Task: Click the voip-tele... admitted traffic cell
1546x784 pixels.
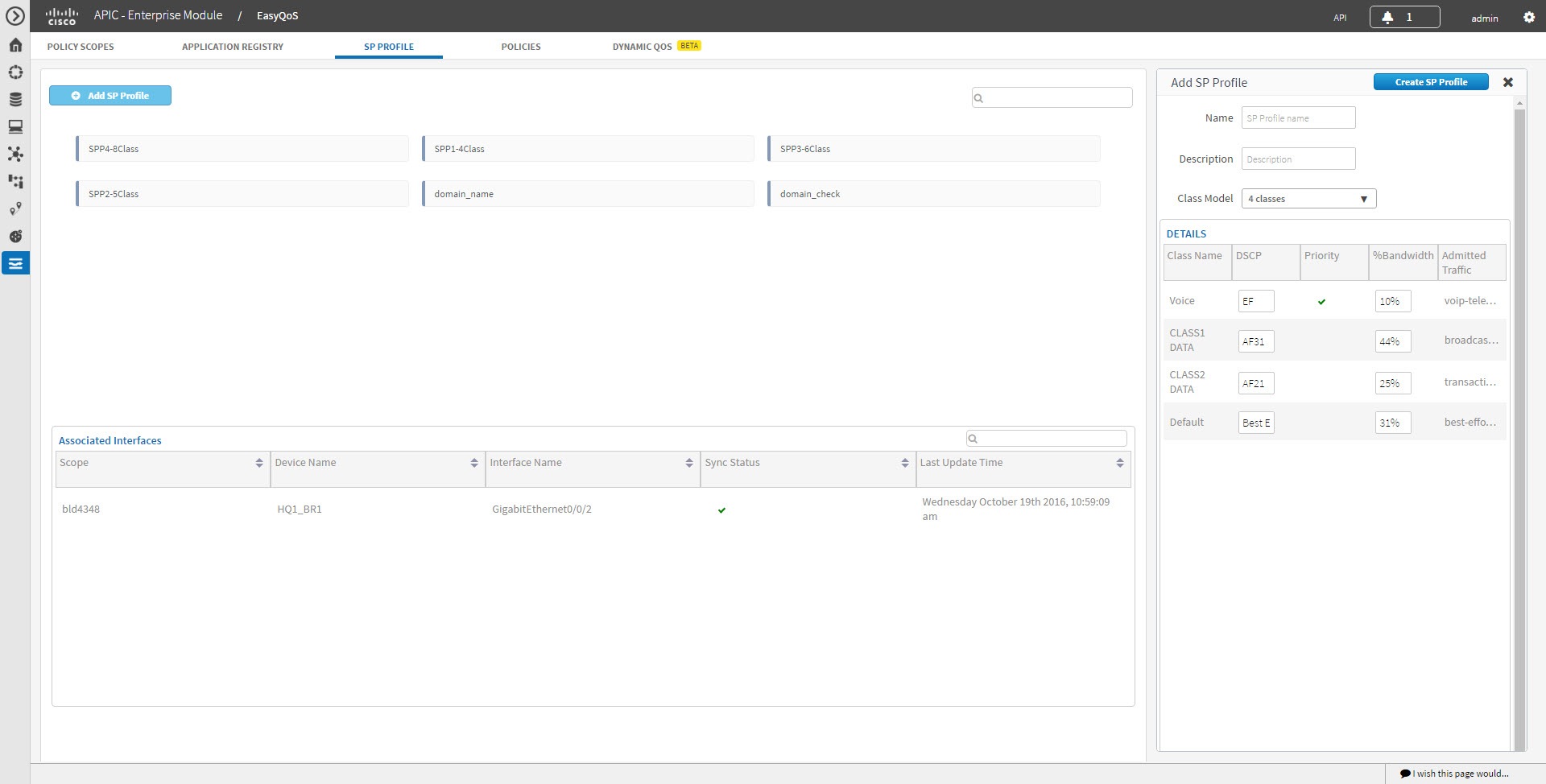Action: pyautogui.click(x=1470, y=300)
